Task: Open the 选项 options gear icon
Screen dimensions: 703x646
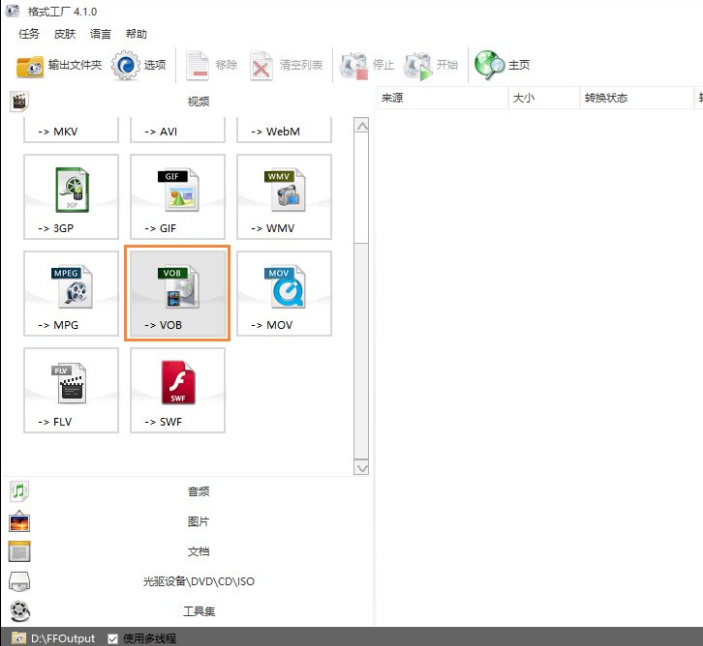Action: (x=126, y=65)
